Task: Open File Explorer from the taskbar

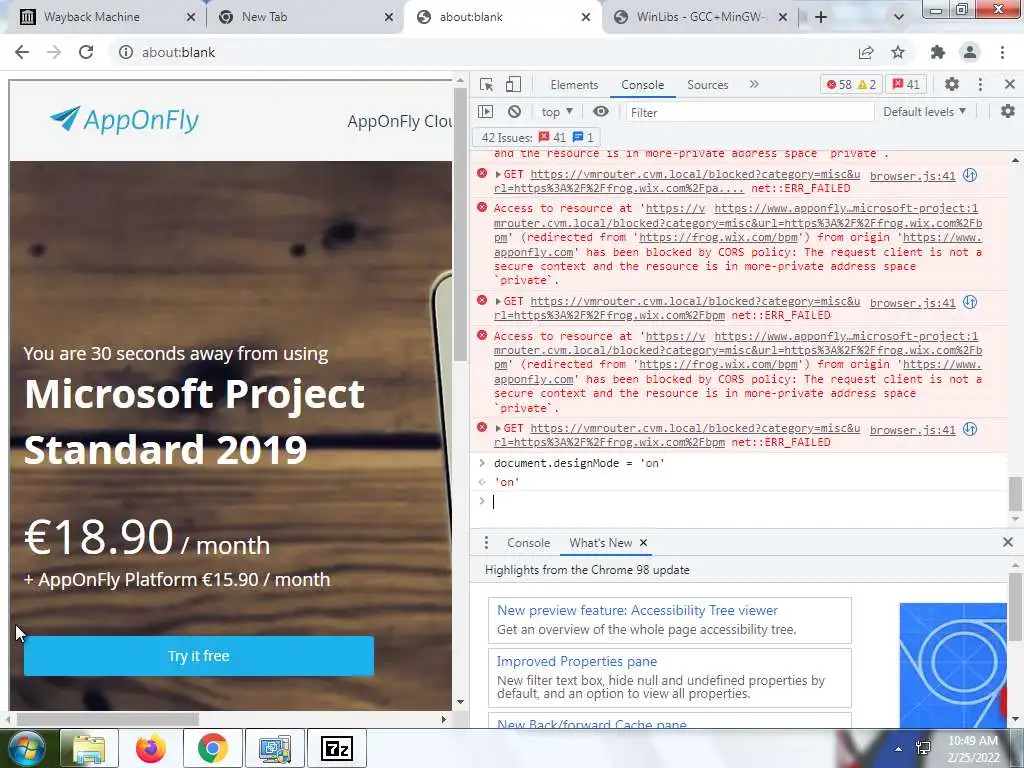Action: point(89,748)
